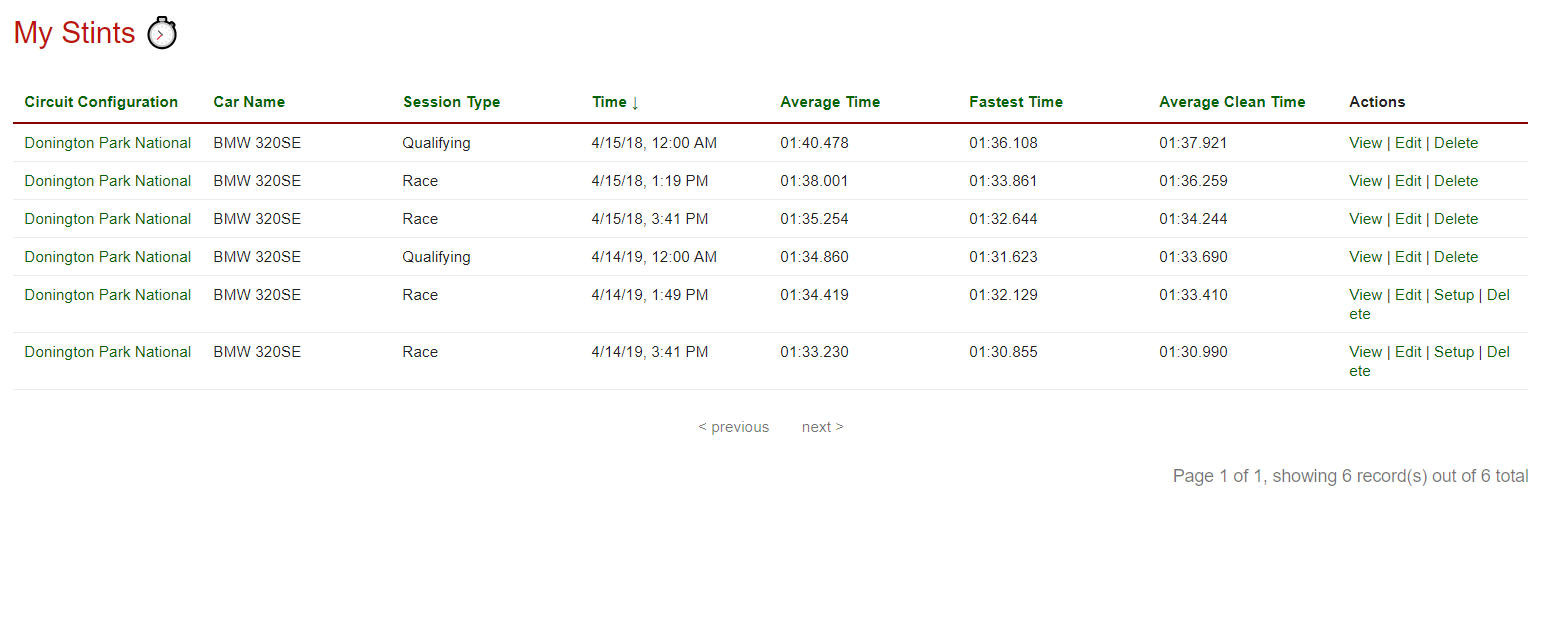The height and width of the screenshot is (623, 1557).
Task: Toggle Time column sort order
Action: (615, 102)
